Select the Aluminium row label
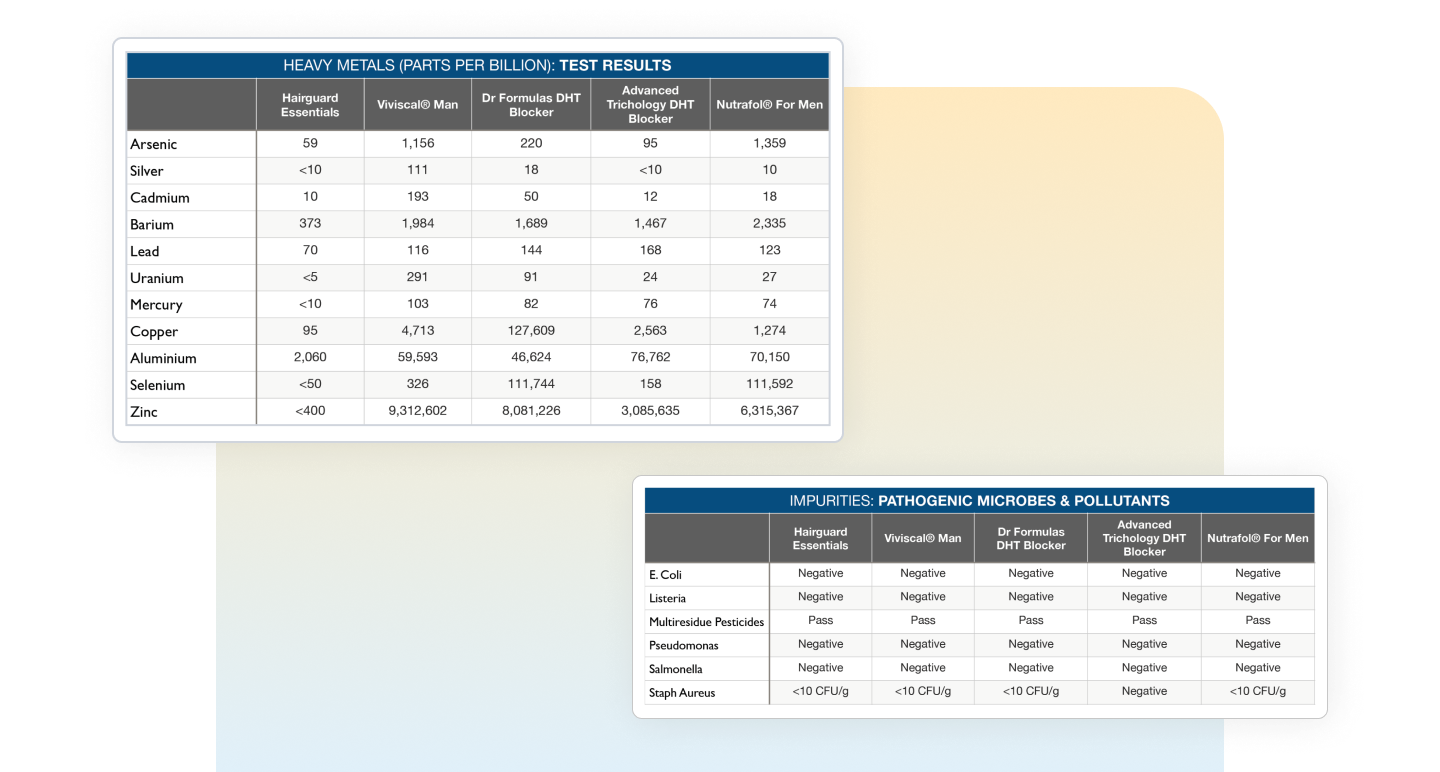 pos(163,358)
